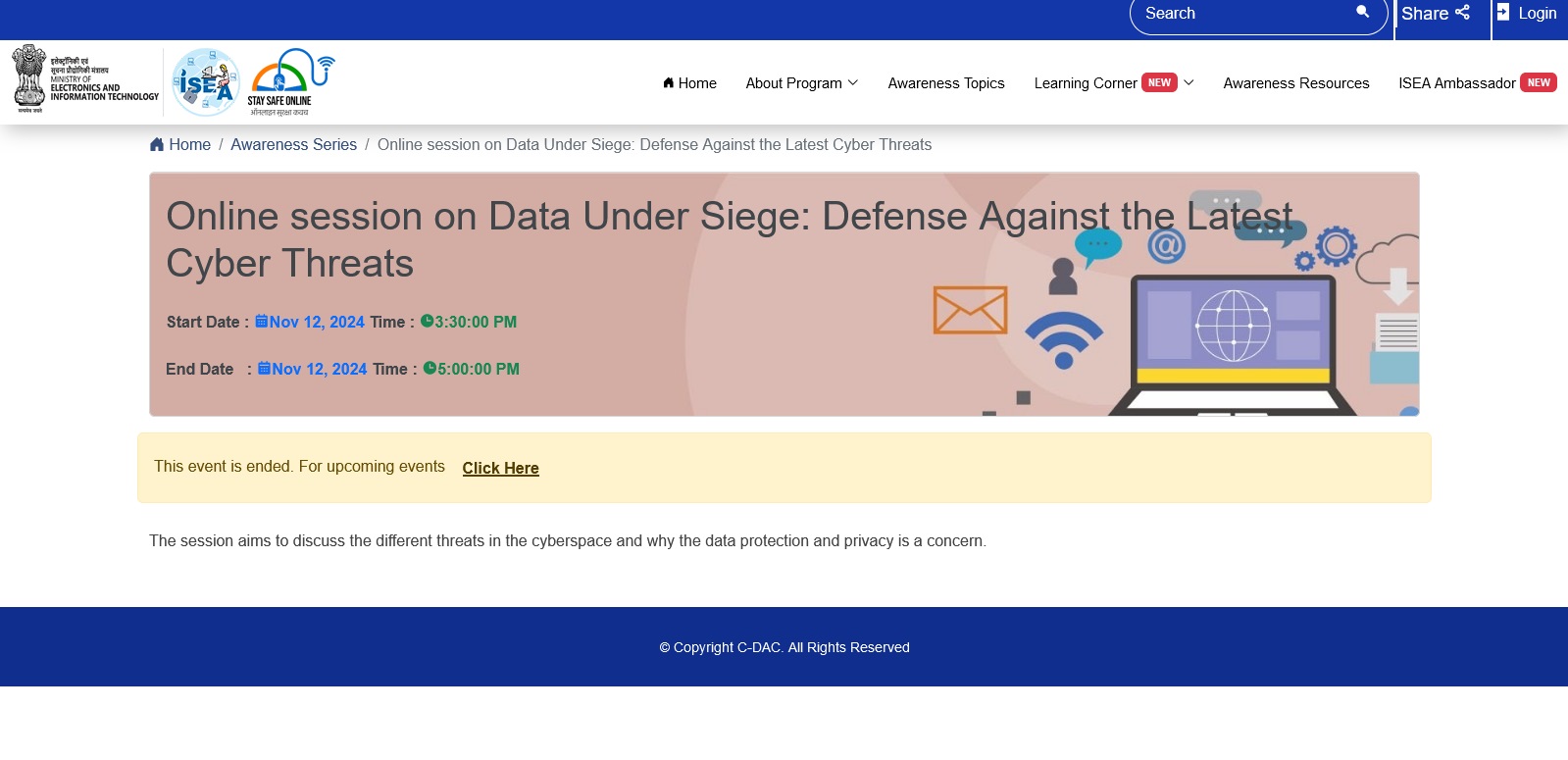
Task: Click the Login door icon
Action: coord(1503,13)
